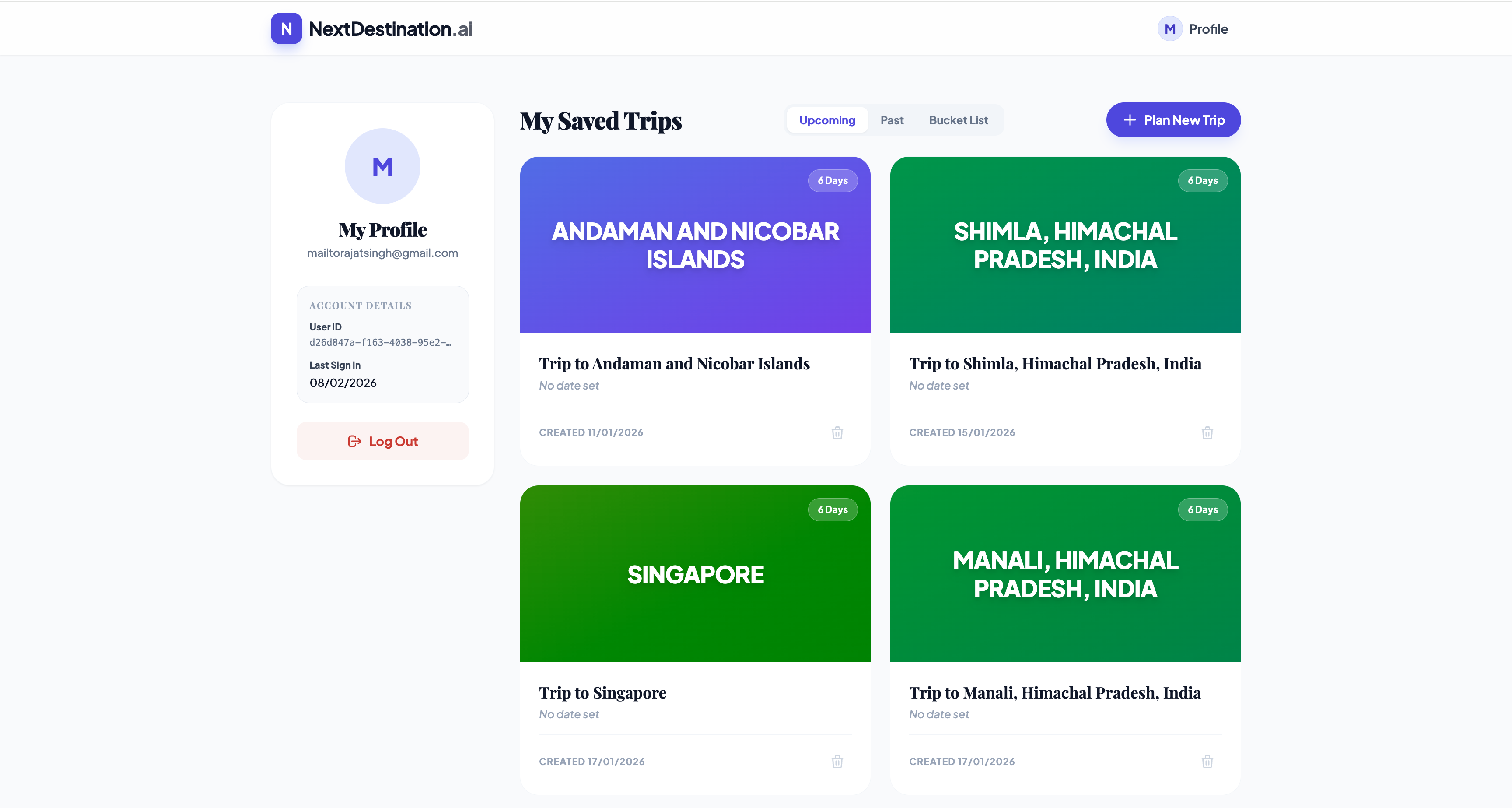The height and width of the screenshot is (808, 1512).
Task: Open the Andaman and Nicobar Islands banner
Action: point(695,245)
